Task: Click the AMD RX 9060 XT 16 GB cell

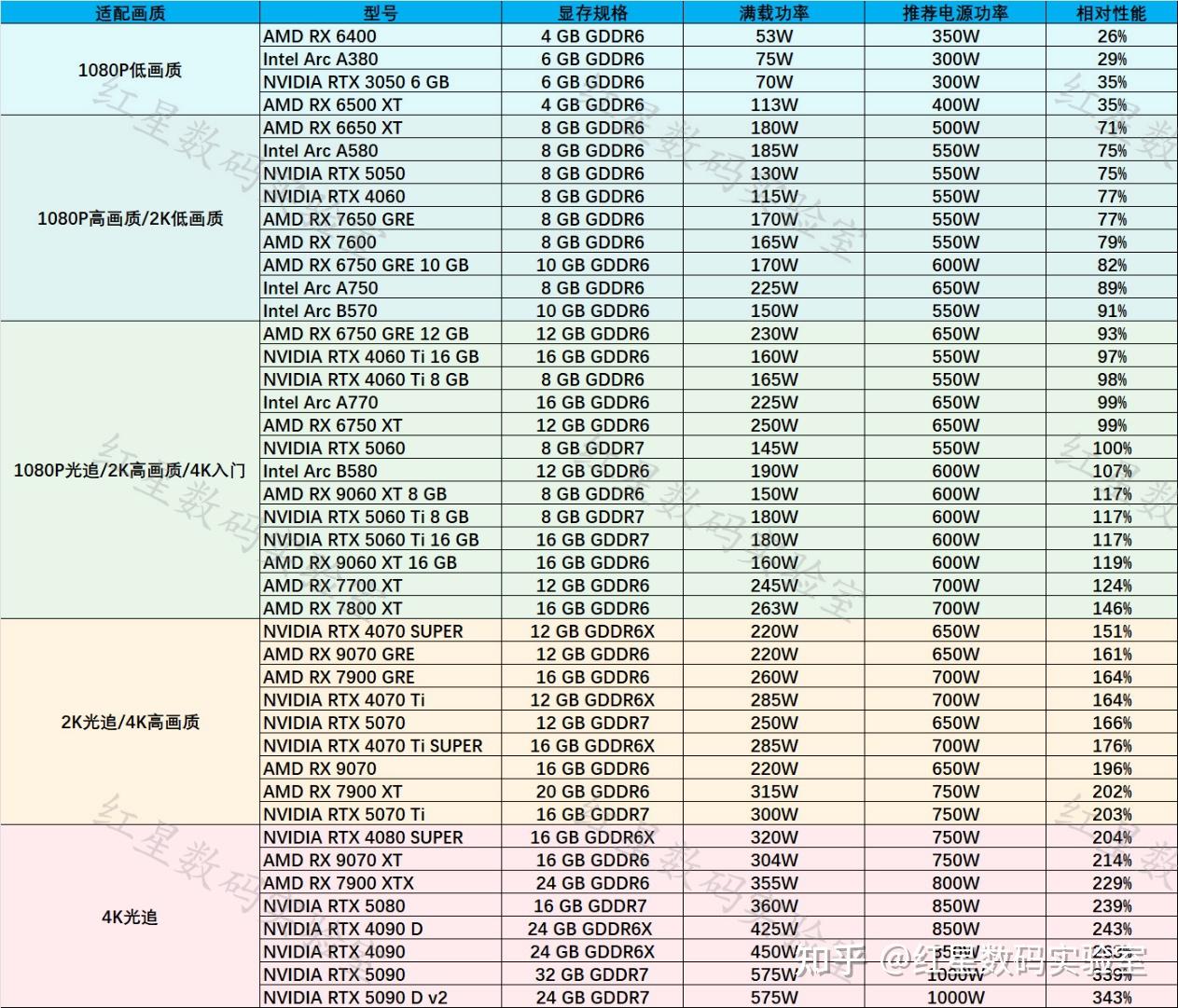Action: point(381,562)
